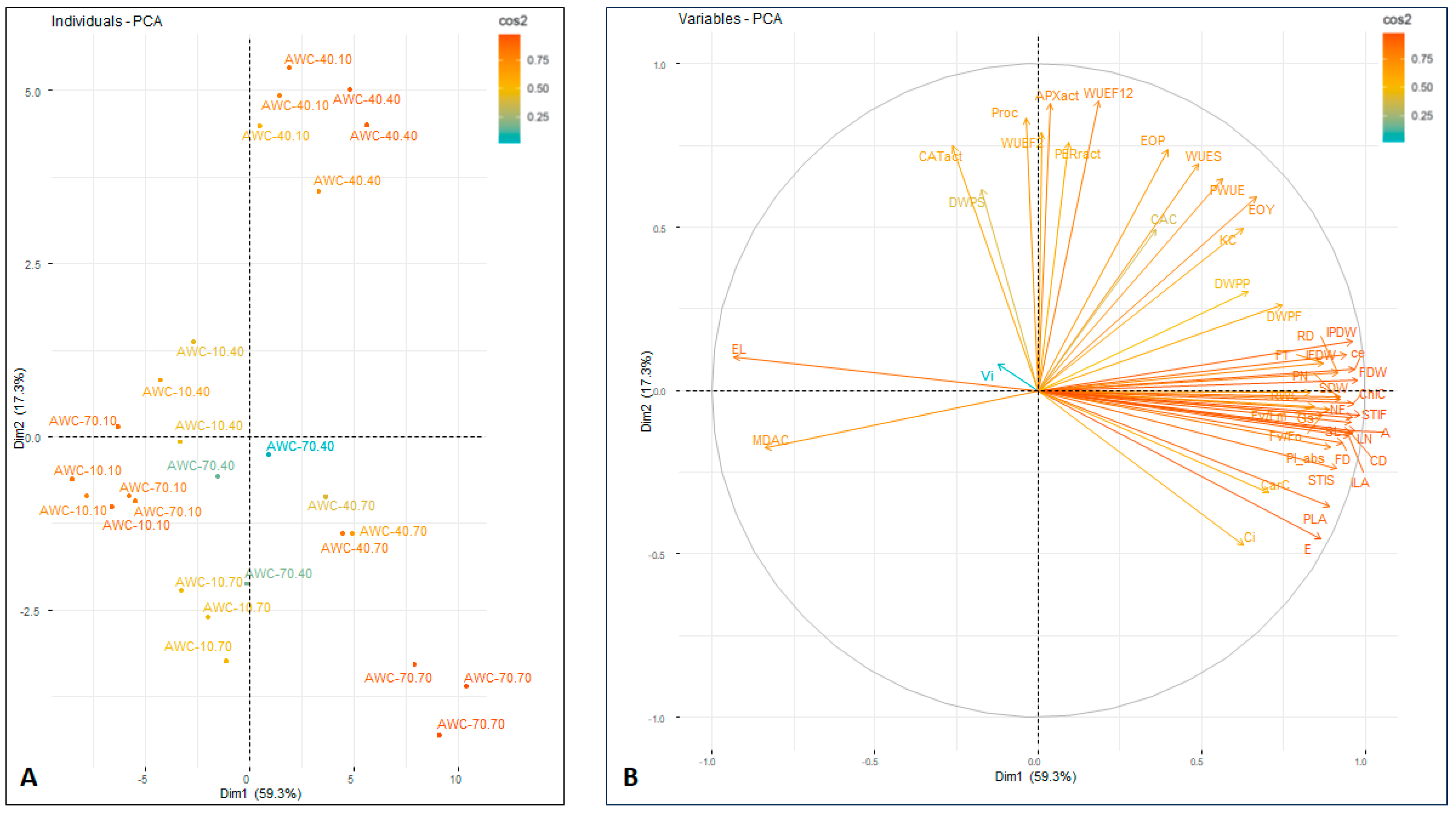Viewport: 1456px width, 813px height.
Task: Click the CarC variable label
Action: coord(1275,485)
